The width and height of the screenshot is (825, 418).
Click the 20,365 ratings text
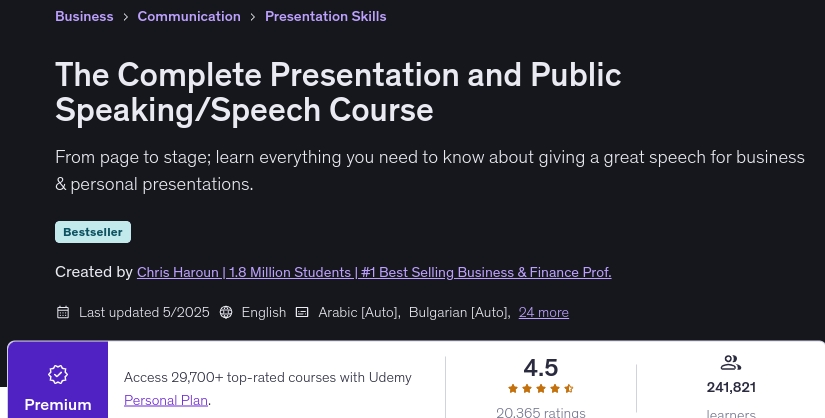click(x=541, y=412)
